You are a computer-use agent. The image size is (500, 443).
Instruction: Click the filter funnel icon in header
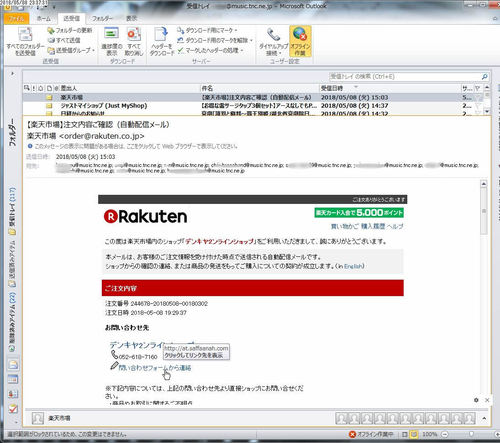tap(478, 88)
